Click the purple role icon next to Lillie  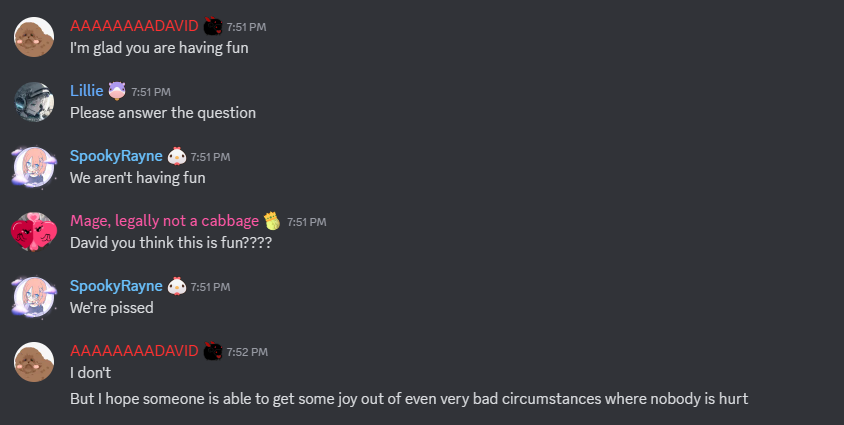117,91
